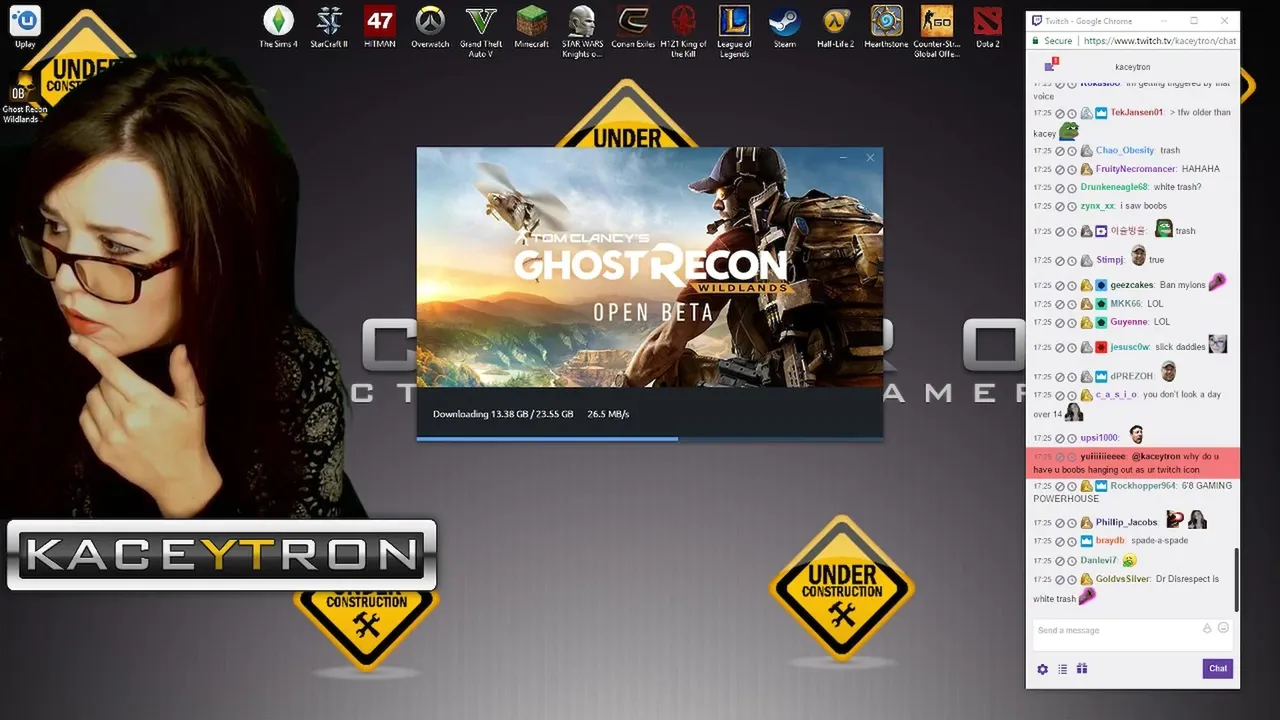Launch Conan Exiles desktop icon
This screenshot has height=720, width=1280.
[x=633, y=27]
